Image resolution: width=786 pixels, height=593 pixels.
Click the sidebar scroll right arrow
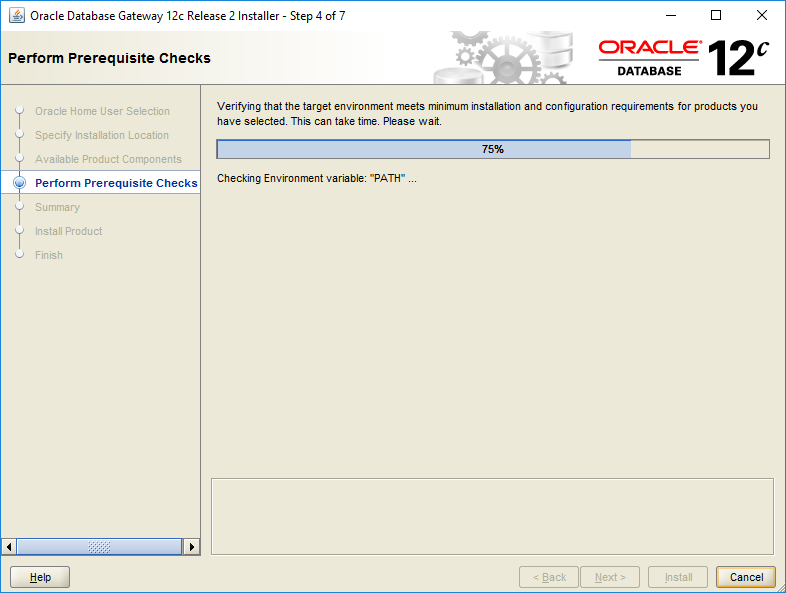[191, 546]
